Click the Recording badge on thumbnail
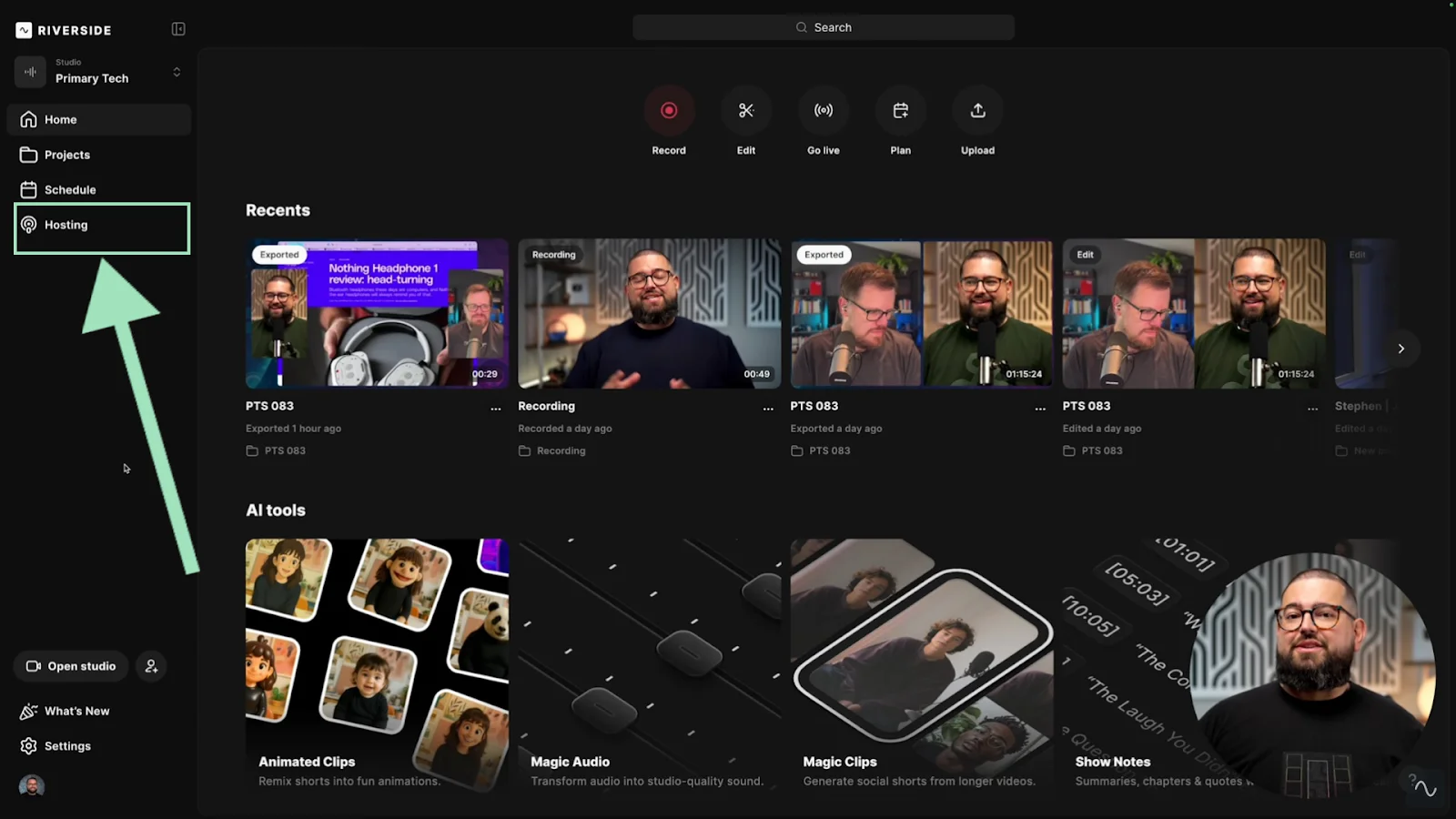The height and width of the screenshot is (819, 1456). tap(553, 255)
